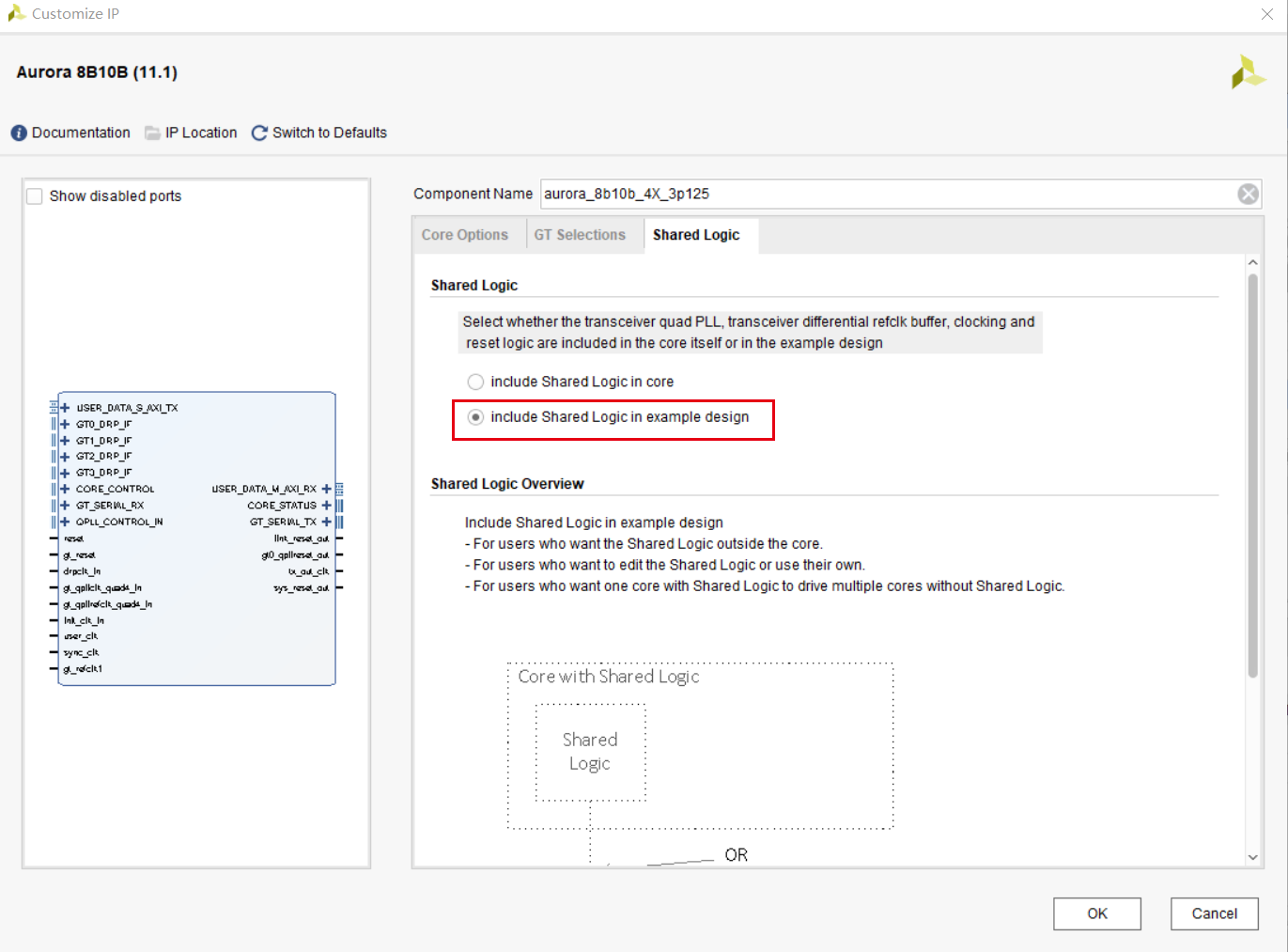This screenshot has height=952, width=1288.
Task: Click the gt0_qpllreset_out port label
Action: [295, 555]
